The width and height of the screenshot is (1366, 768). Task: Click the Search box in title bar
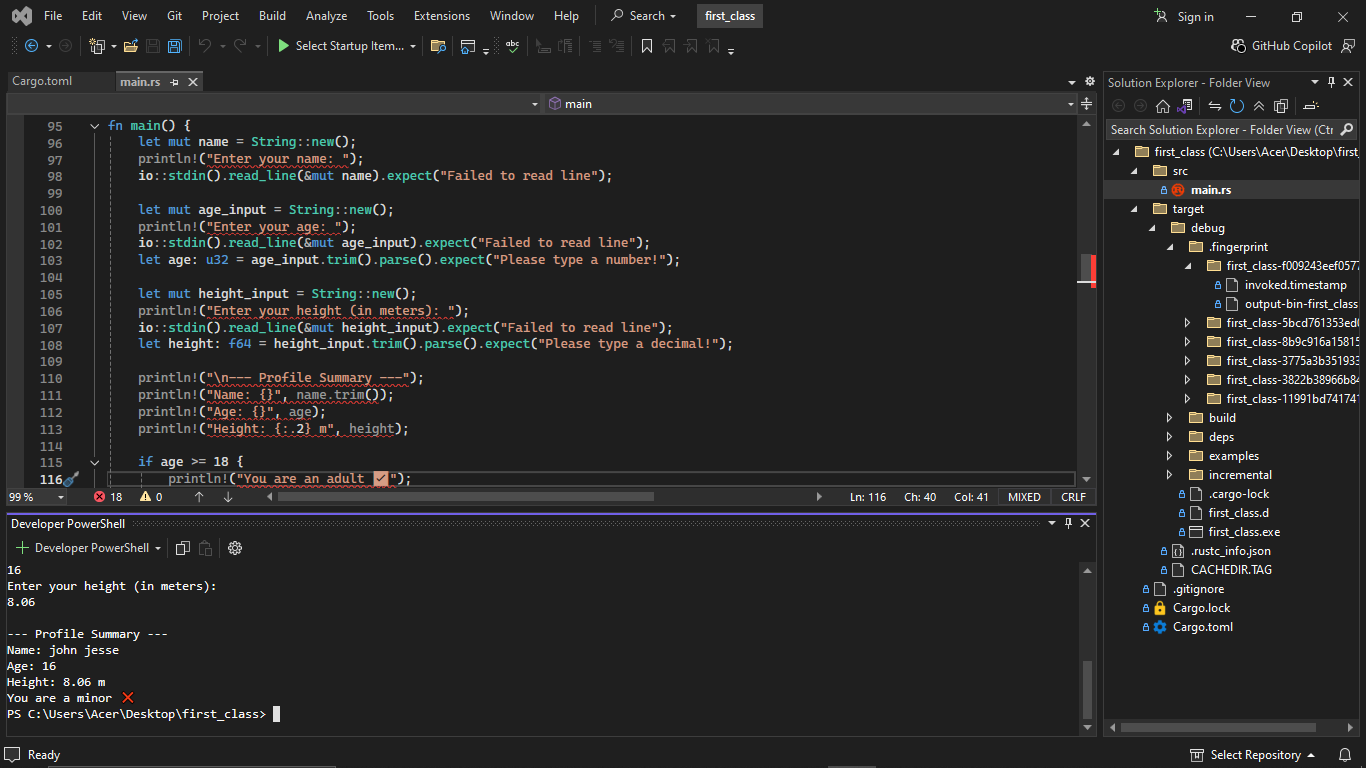coord(645,16)
